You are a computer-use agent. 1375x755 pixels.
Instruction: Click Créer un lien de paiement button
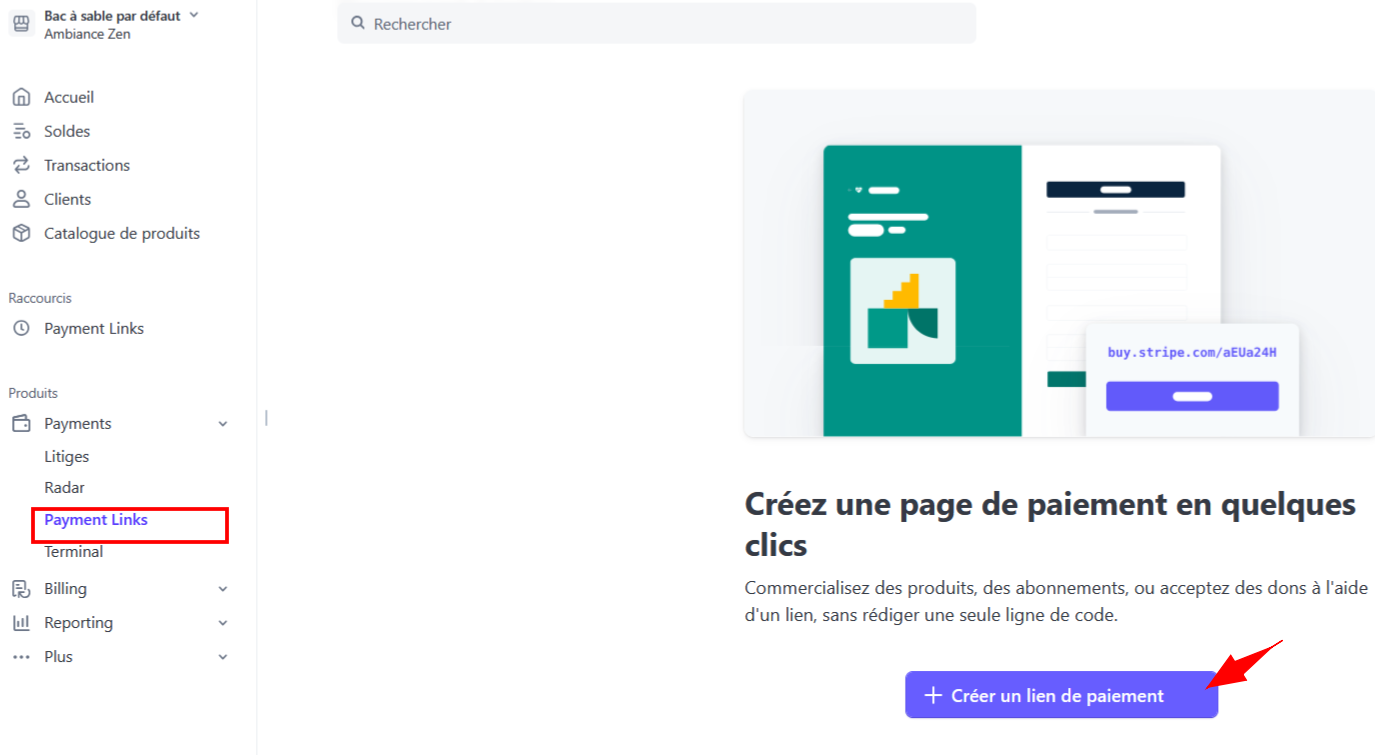(x=1061, y=695)
